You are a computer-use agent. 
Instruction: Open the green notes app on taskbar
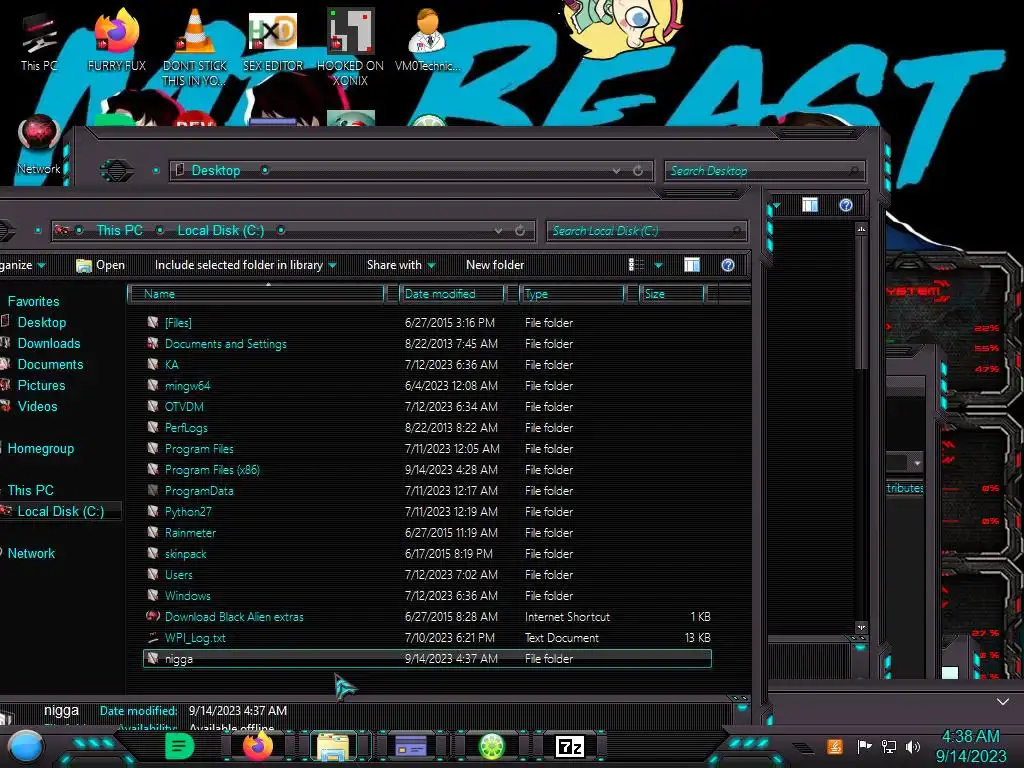[179, 746]
